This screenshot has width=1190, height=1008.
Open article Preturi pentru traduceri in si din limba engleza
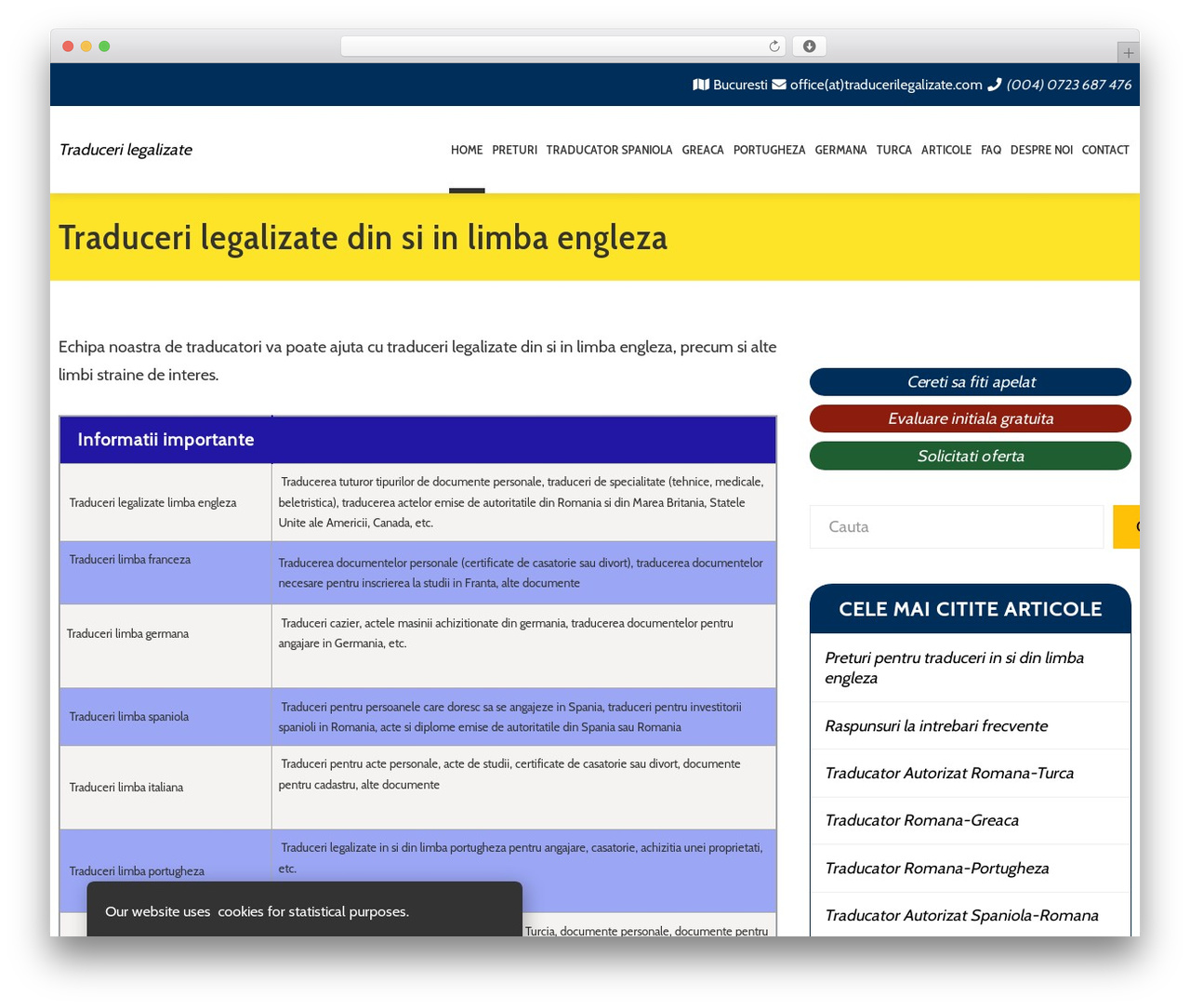pos(955,668)
